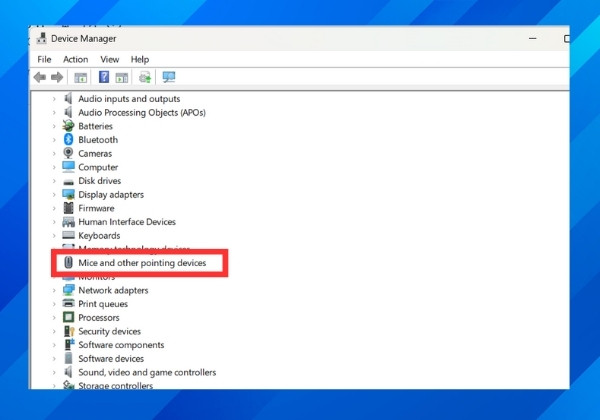Expand the Display adapters chevron
The width and height of the screenshot is (600, 420).
point(54,195)
